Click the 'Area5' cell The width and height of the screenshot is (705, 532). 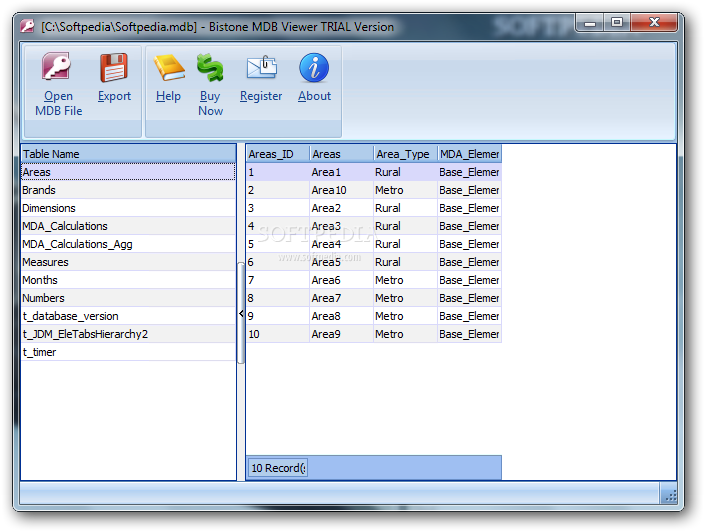pos(341,262)
